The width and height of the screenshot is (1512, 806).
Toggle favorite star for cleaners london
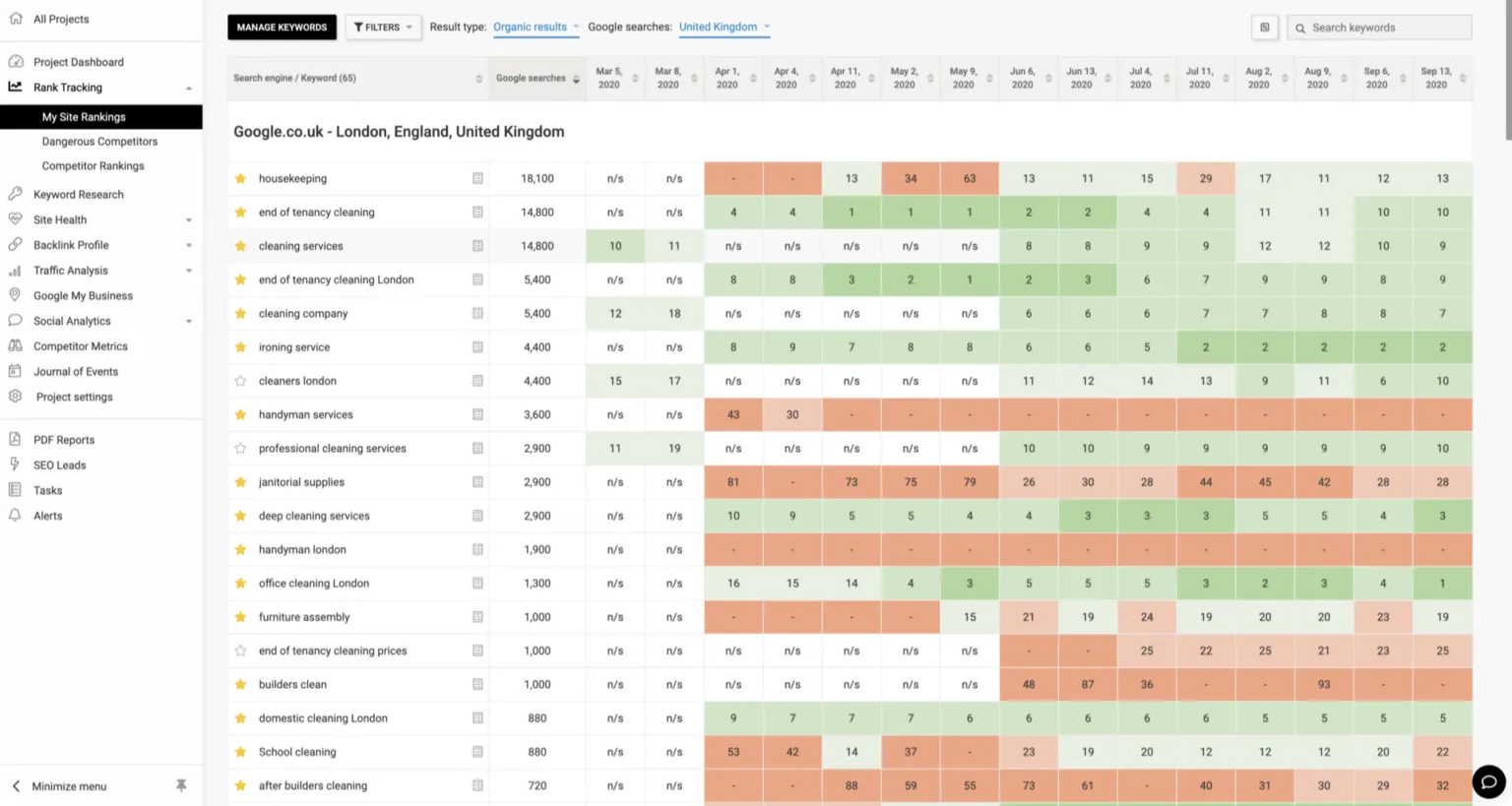click(240, 381)
